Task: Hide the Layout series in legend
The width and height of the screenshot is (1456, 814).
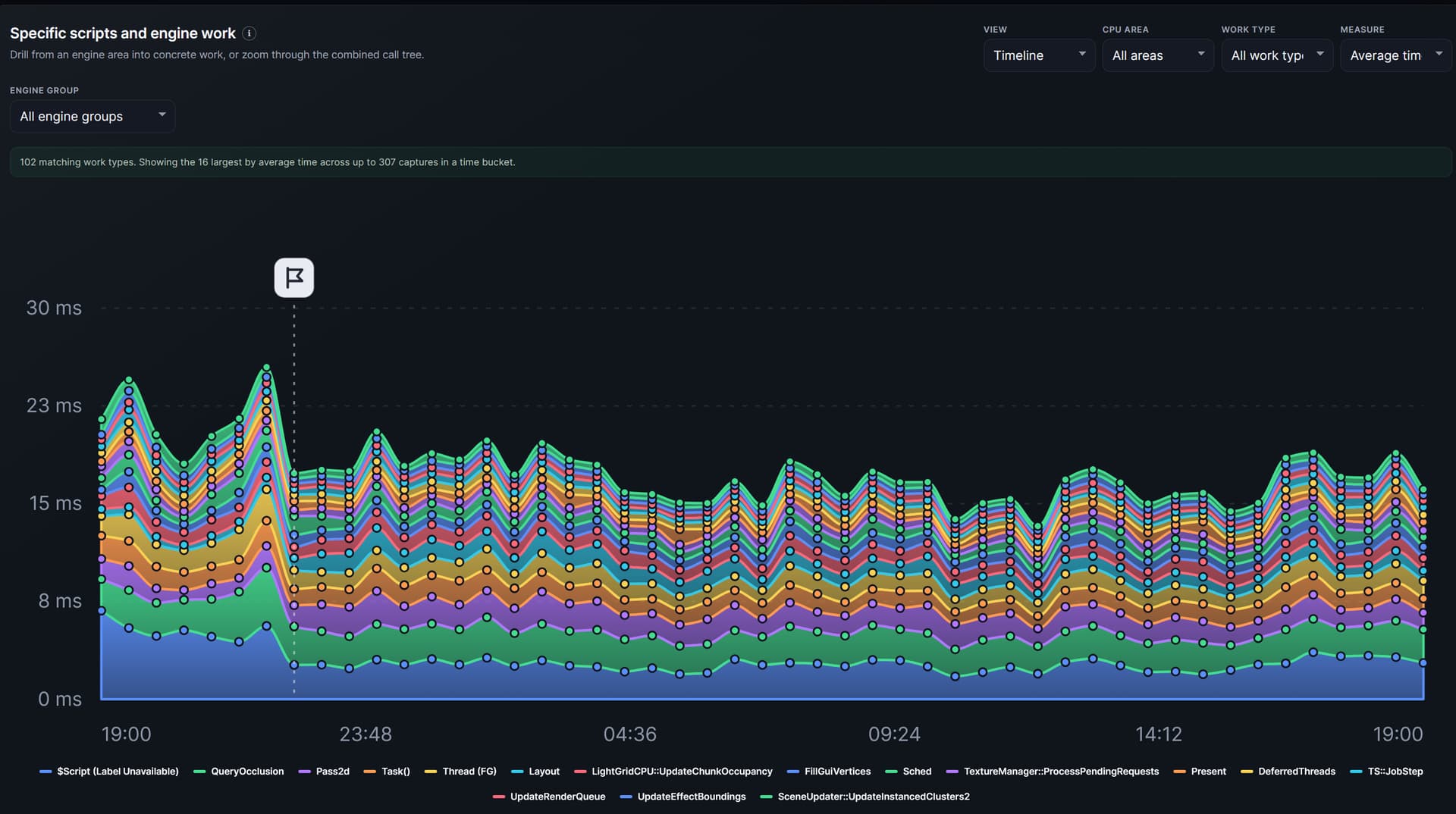Action: point(535,772)
